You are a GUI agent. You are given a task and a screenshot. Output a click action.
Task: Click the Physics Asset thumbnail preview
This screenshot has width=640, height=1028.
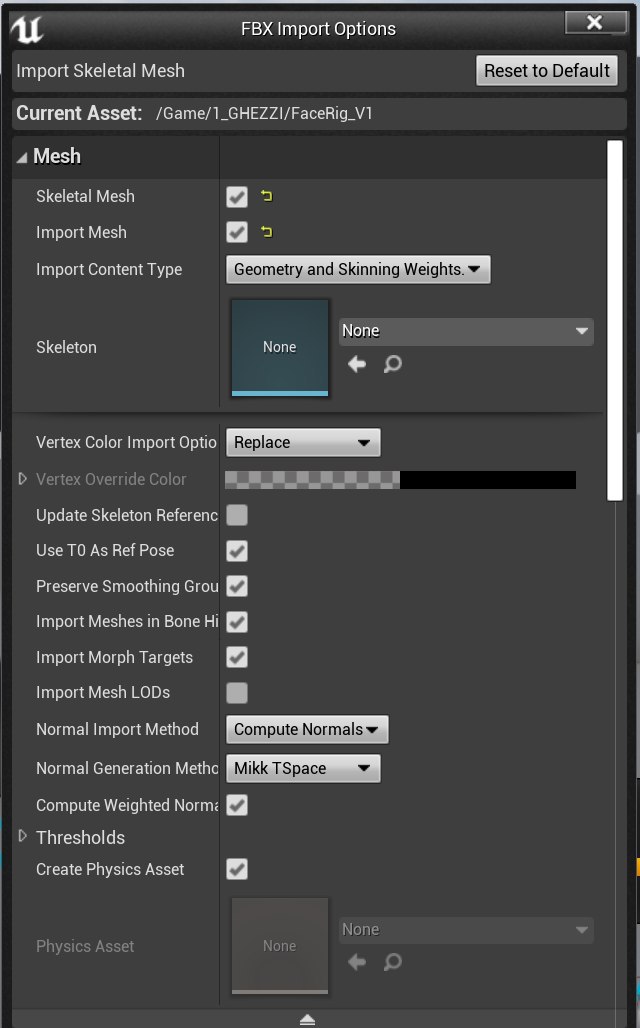click(280, 945)
